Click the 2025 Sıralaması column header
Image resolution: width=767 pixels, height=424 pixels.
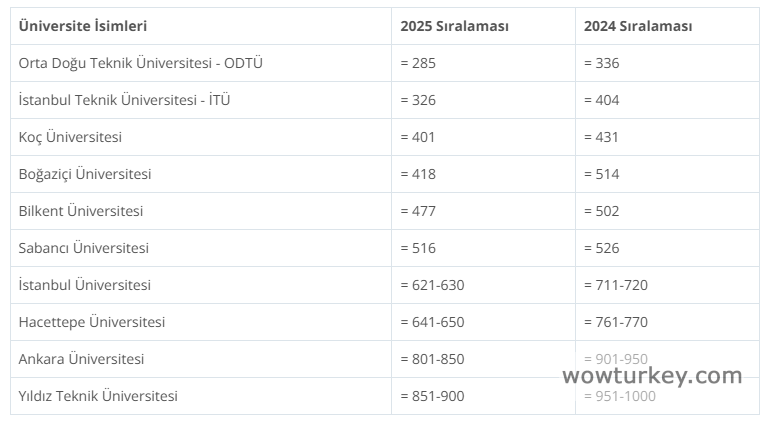click(454, 26)
